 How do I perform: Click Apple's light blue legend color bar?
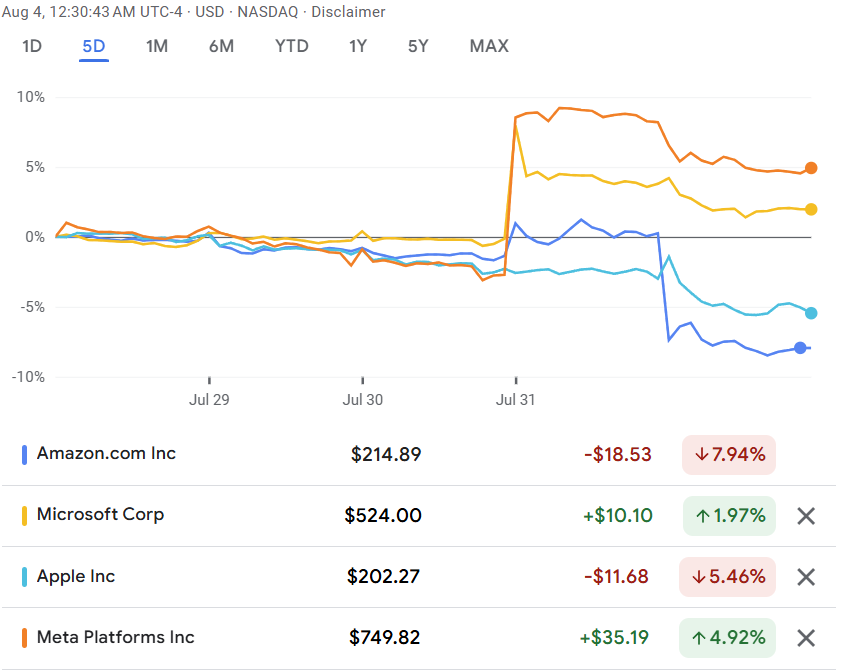24,577
